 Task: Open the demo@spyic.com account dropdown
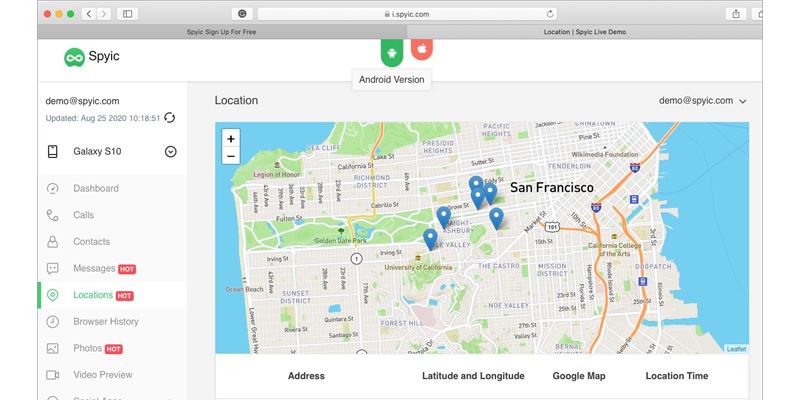(x=702, y=101)
